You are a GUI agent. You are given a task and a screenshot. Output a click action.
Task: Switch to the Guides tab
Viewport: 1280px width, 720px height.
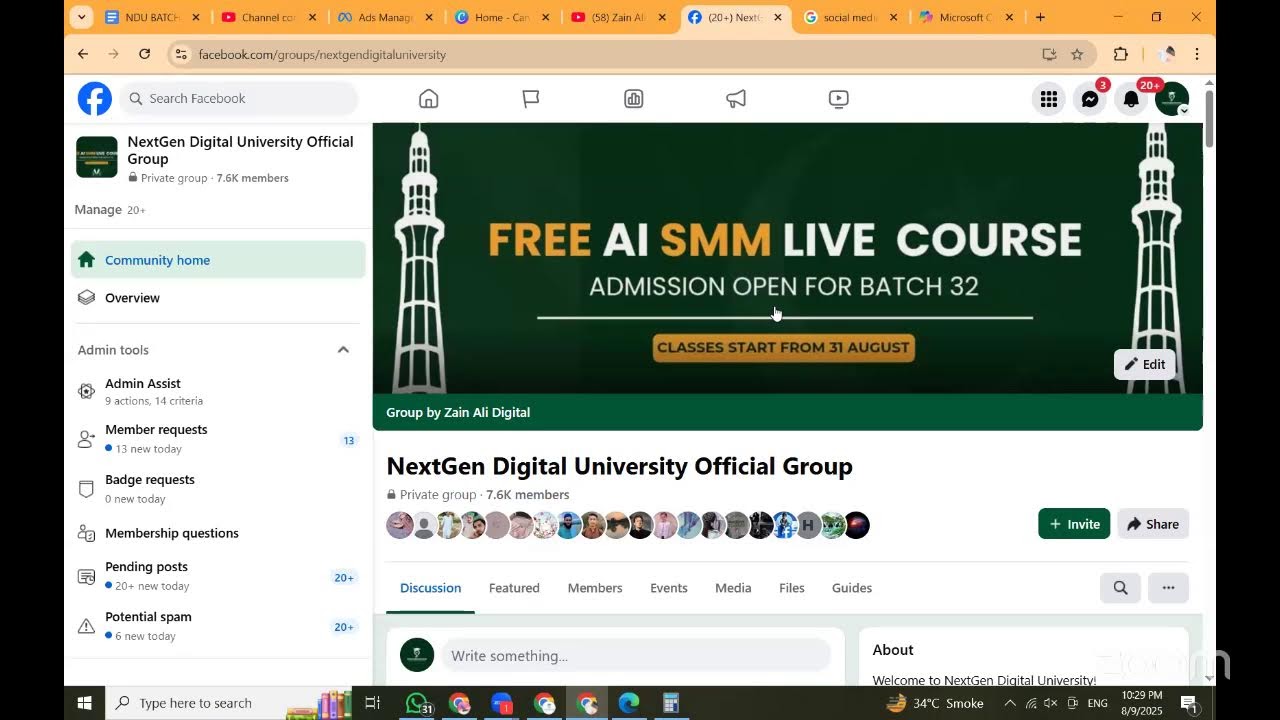852,588
